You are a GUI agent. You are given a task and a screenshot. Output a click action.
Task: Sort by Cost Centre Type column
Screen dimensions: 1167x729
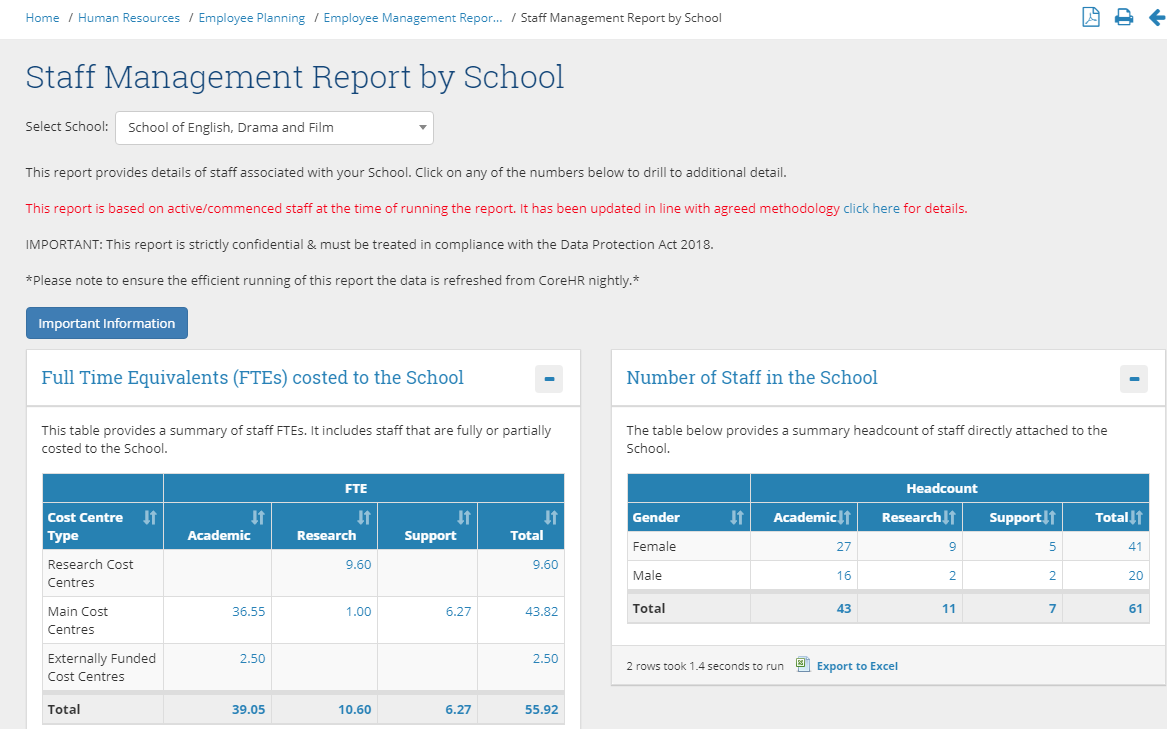pyautogui.click(x=150, y=517)
